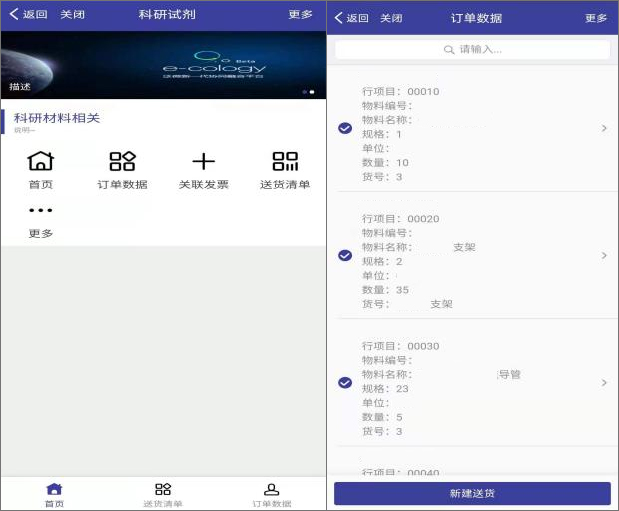Open 更多 menu in 订单数据 header

(x=596, y=18)
